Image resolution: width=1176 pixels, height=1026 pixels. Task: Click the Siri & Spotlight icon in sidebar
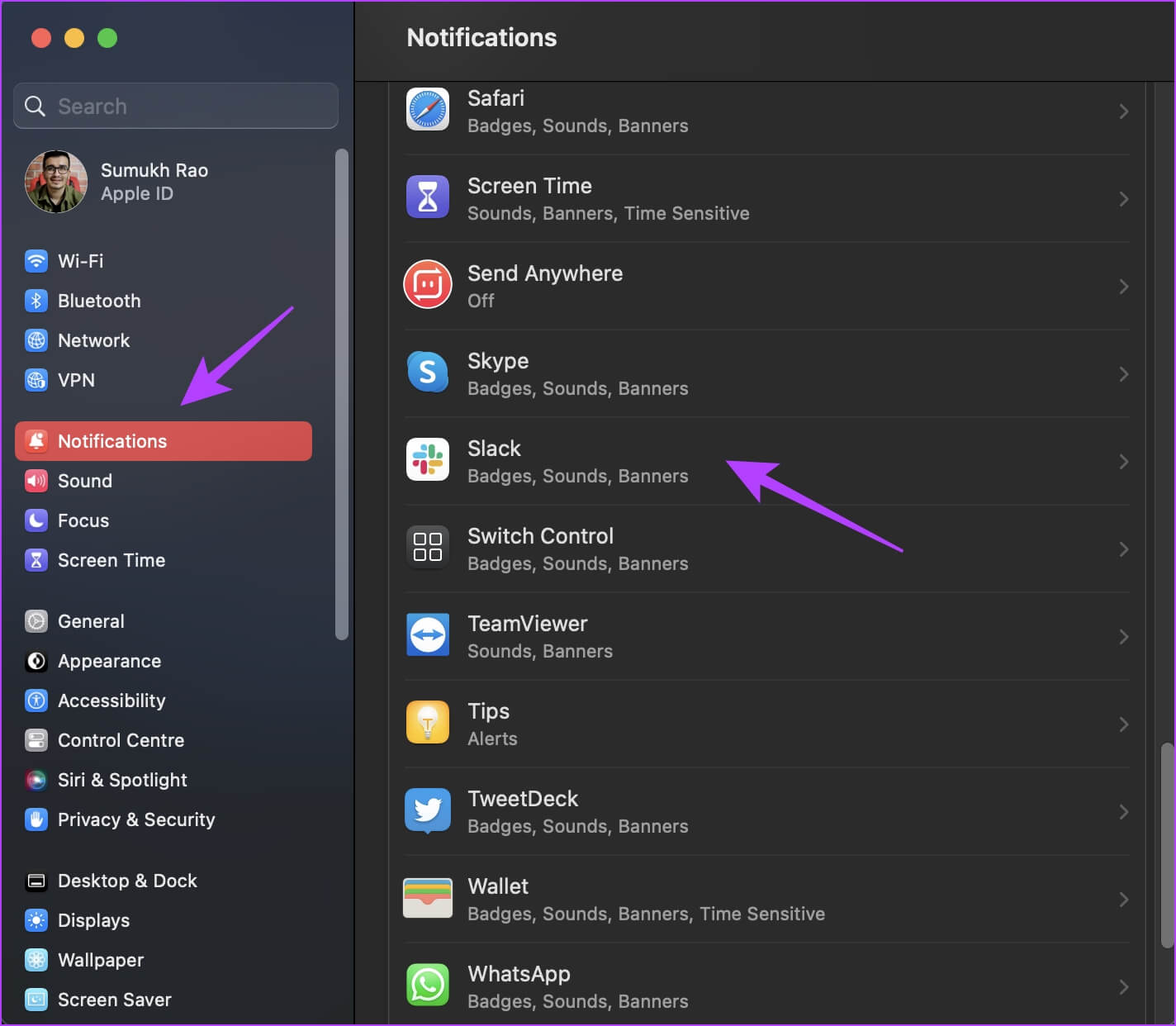36,780
